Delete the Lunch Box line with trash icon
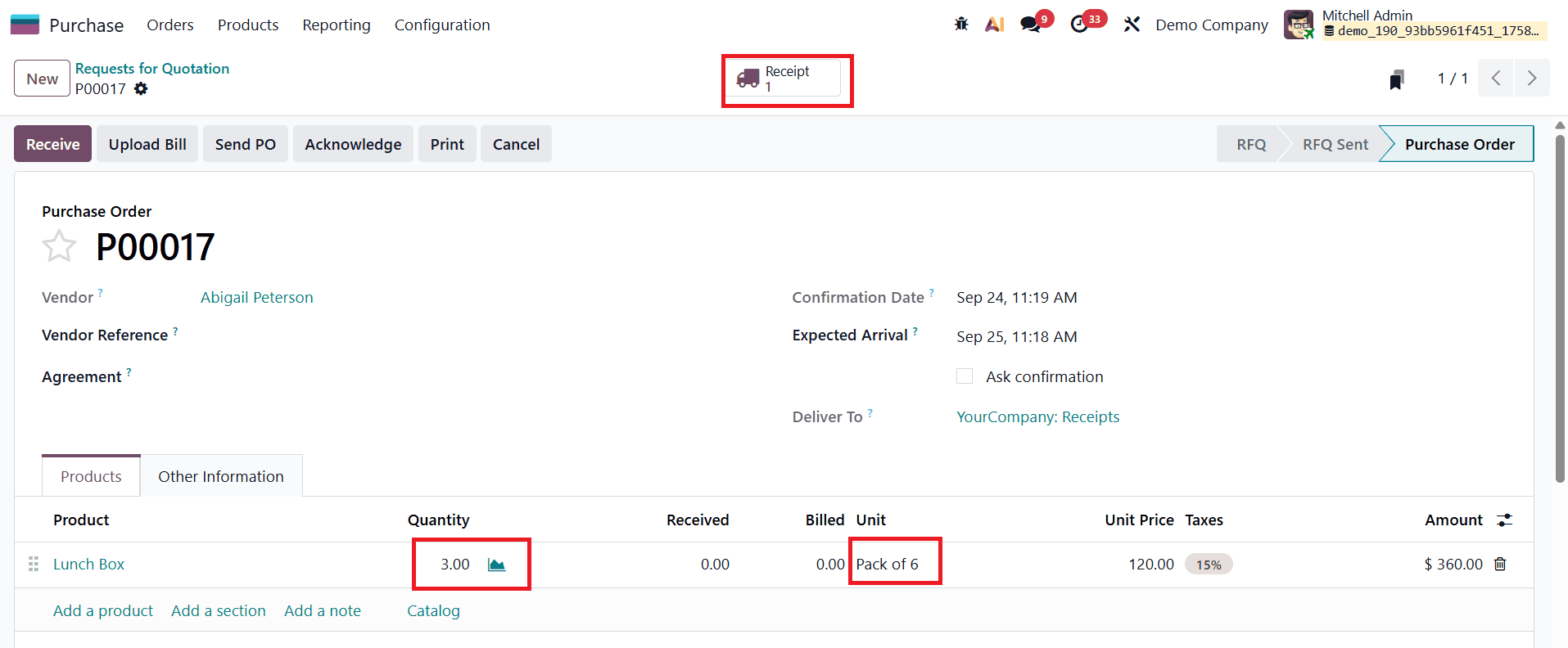 tap(1500, 564)
